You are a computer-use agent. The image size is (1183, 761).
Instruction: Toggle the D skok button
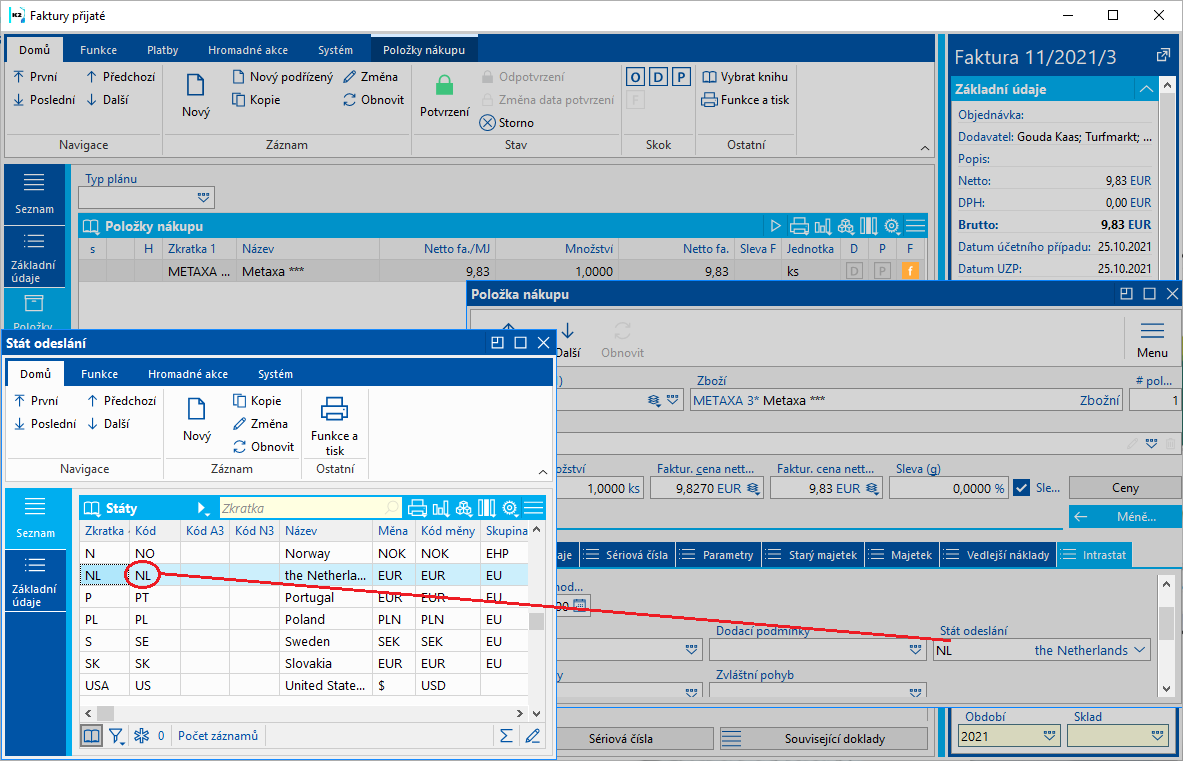click(x=658, y=77)
